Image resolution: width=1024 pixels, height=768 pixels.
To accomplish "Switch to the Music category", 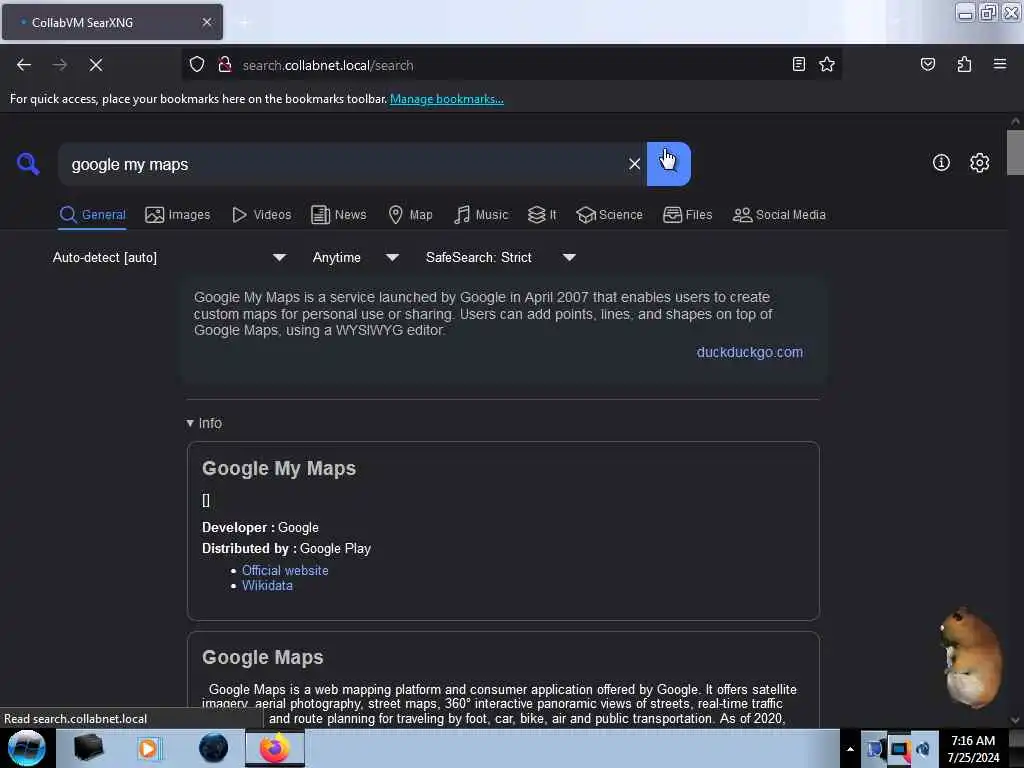I will point(481,215).
